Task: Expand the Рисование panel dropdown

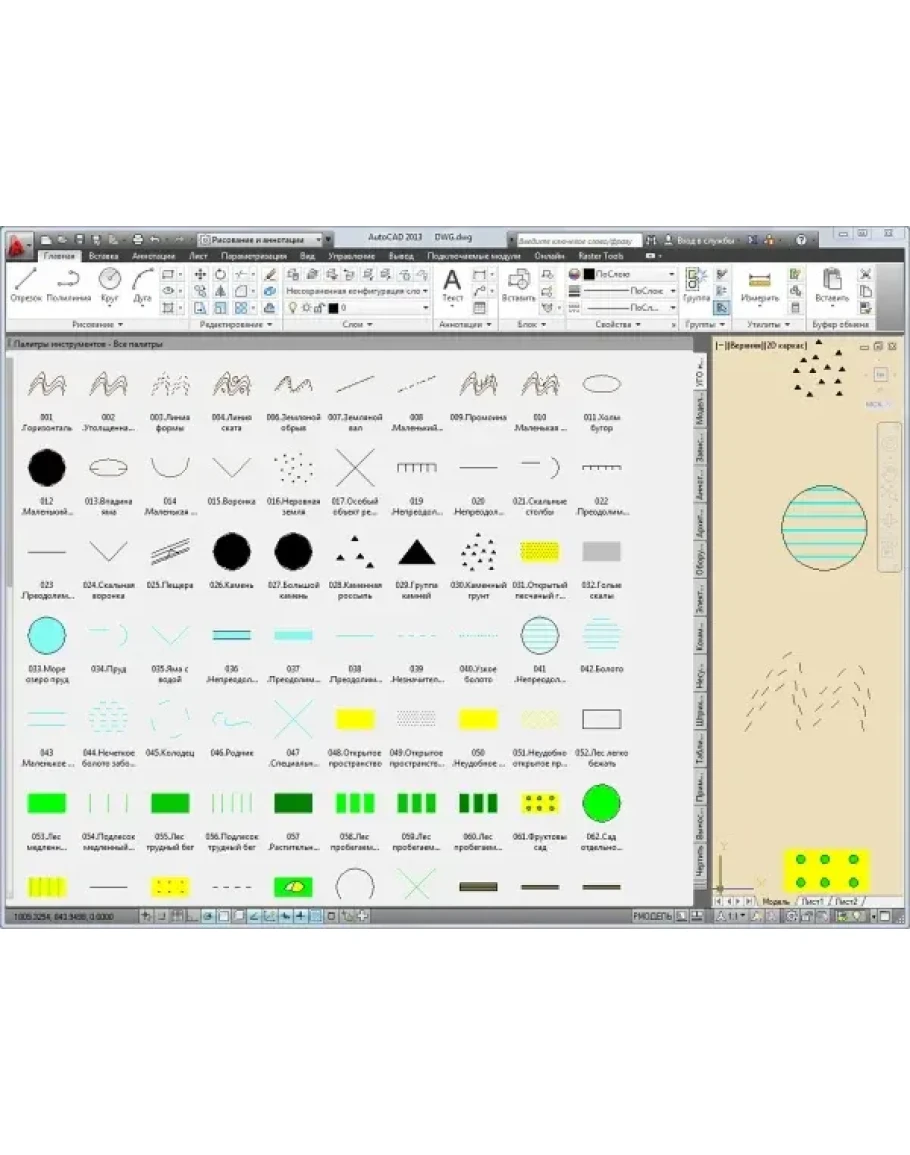Action: pyautogui.click(x=98, y=325)
